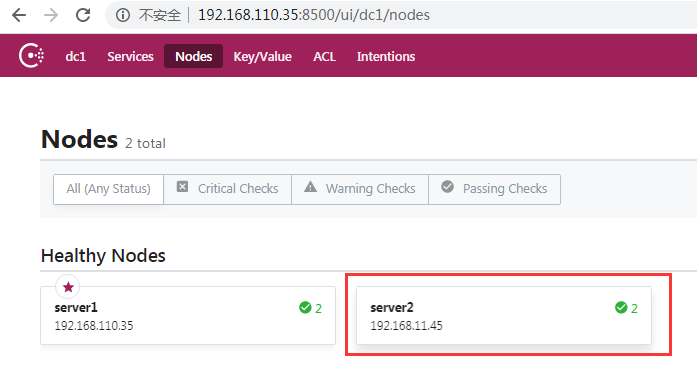Open the server1 node card

188,315
